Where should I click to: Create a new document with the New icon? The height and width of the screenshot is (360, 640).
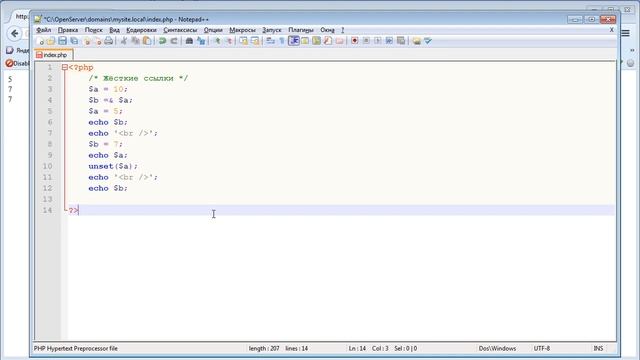point(40,41)
